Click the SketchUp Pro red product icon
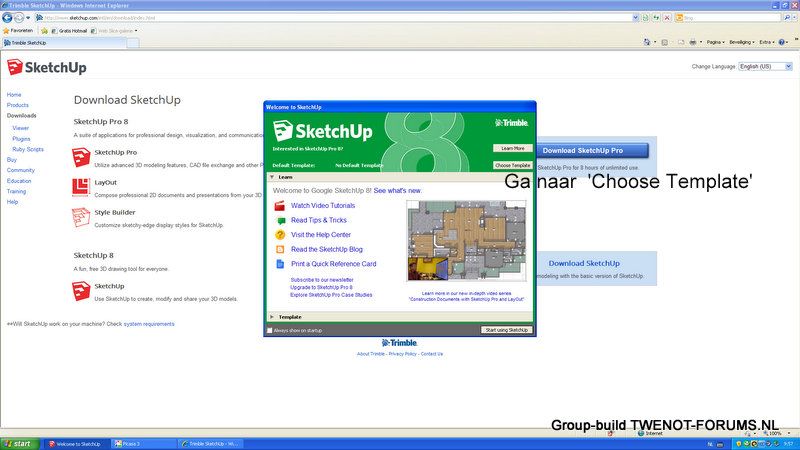The height and width of the screenshot is (450, 800). coord(81,157)
